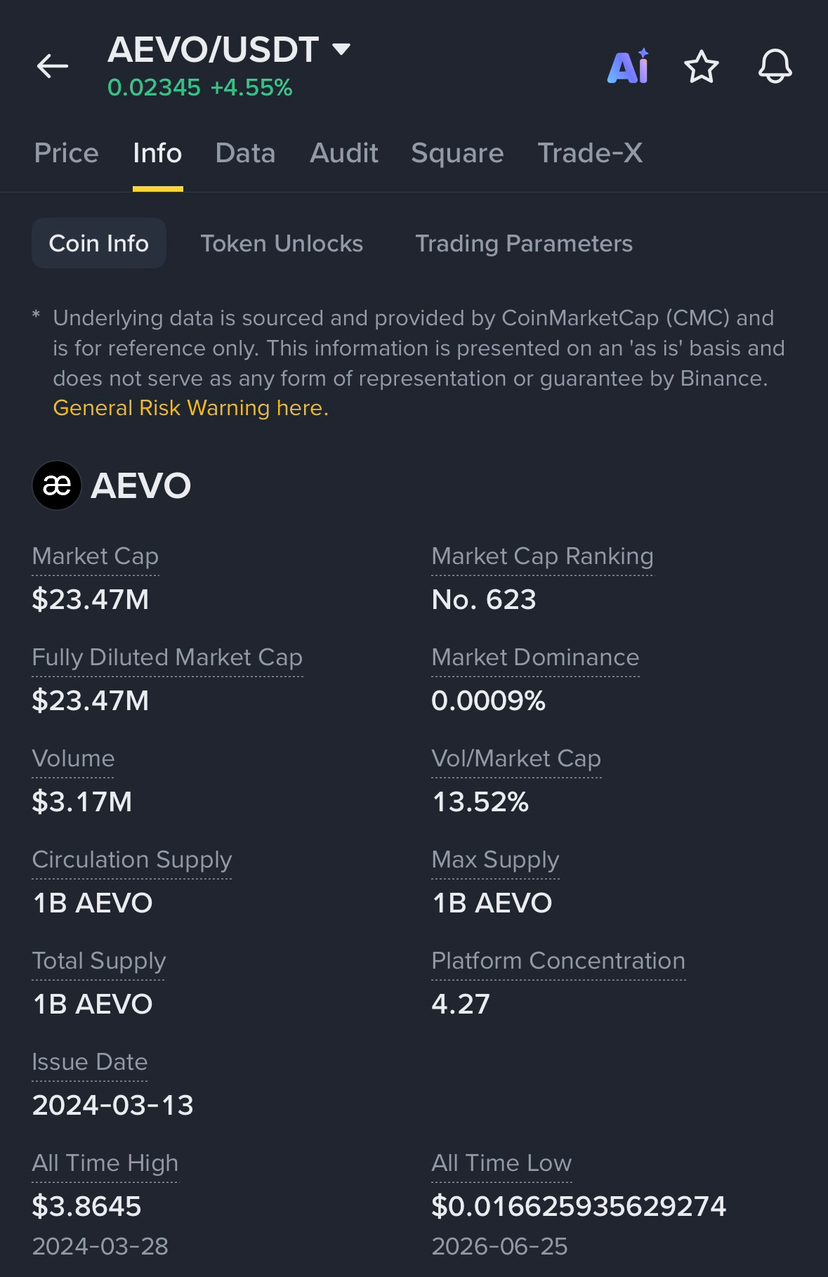Tap the Fully Diluted Market Cap label
The image size is (828, 1277).
click(x=167, y=657)
